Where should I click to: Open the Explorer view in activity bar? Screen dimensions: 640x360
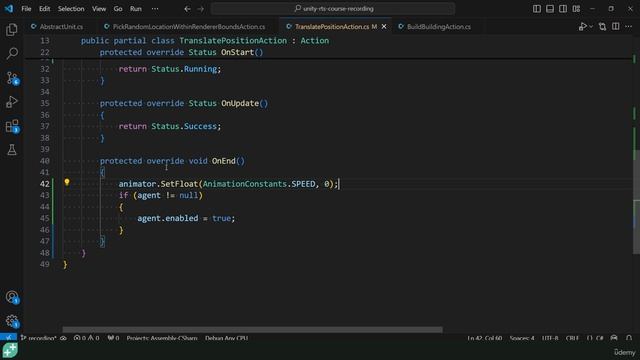[12, 29]
